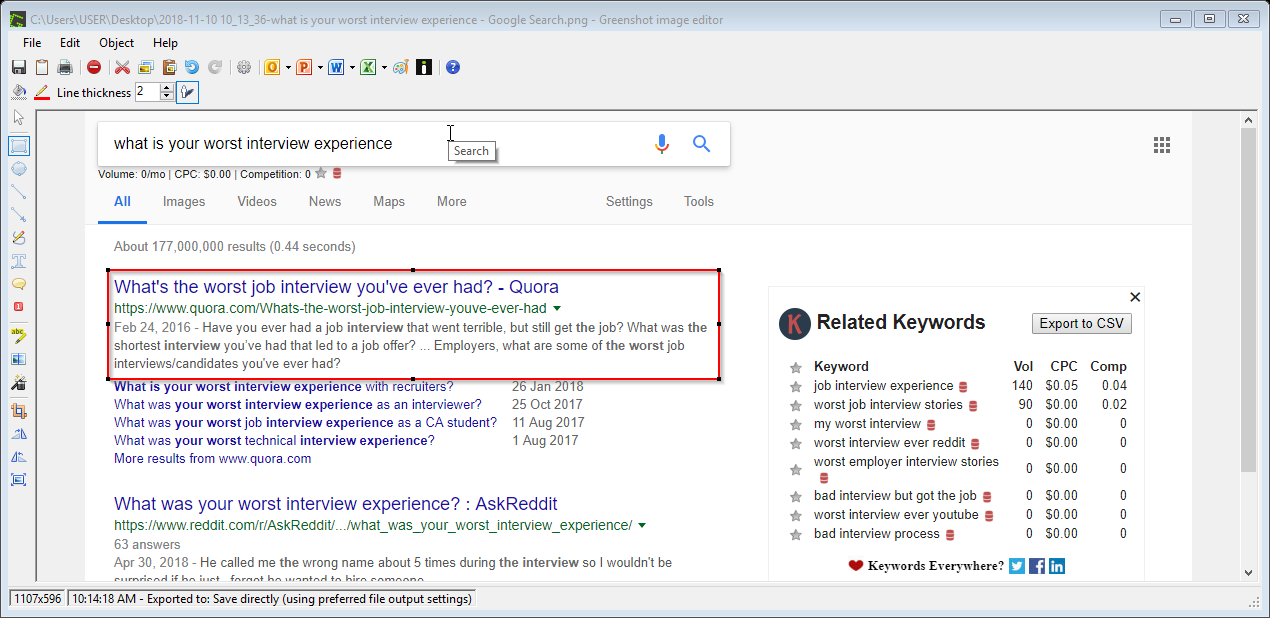Open Greenshot editor settings
This screenshot has height=618, width=1270.
pos(244,67)
